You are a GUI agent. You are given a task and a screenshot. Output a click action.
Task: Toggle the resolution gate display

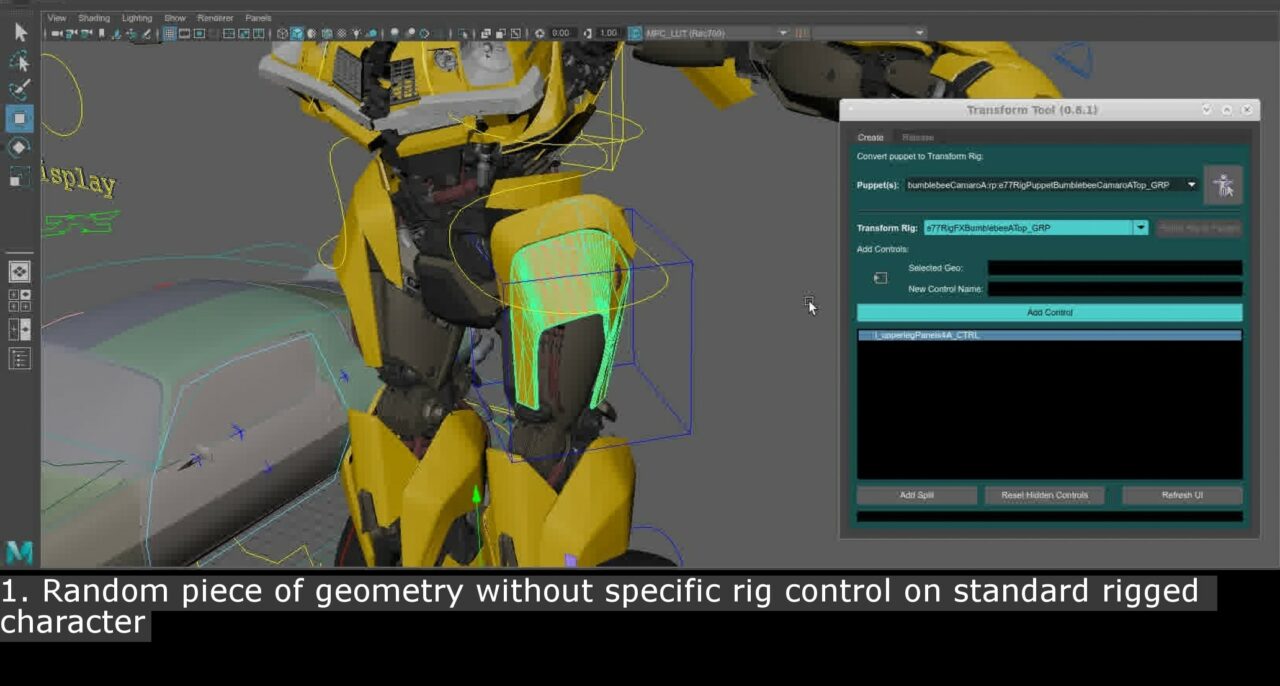coord(199,33)
